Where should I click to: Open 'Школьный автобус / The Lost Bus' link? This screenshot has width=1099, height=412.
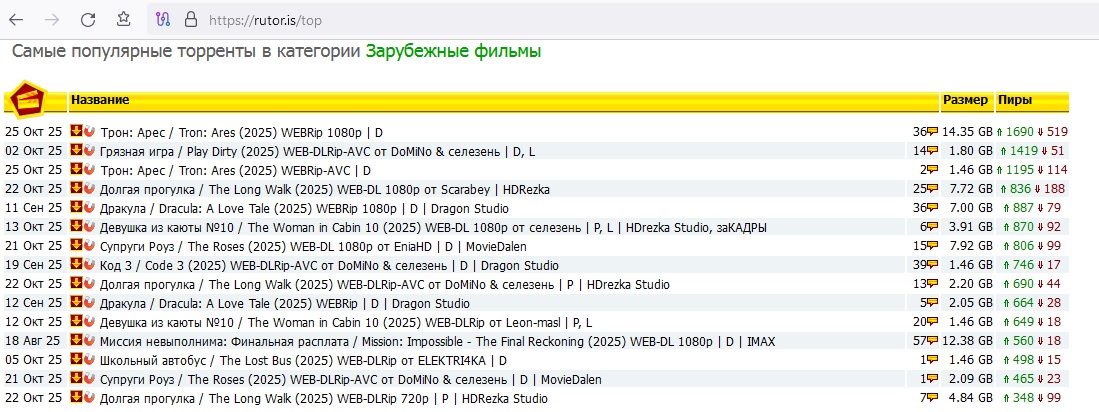[x=303, y=360]
